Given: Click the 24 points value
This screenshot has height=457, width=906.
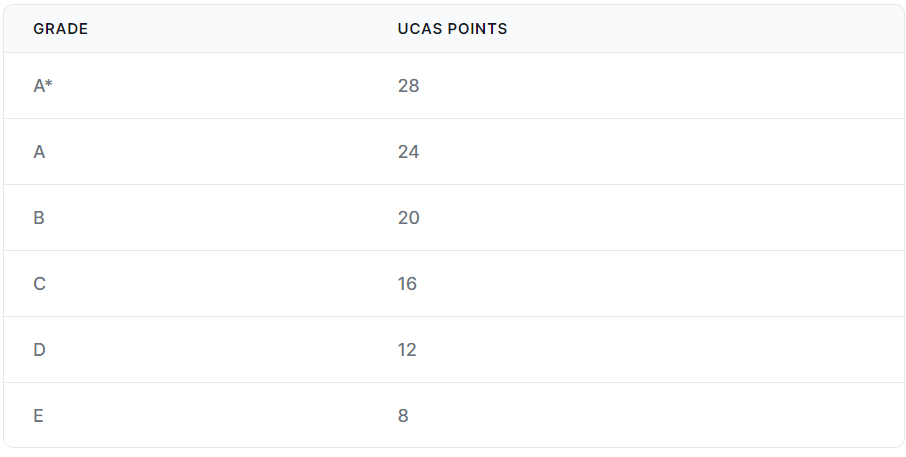Looking at the screenshot, I should pyautogui.click(x=409, y=152).
